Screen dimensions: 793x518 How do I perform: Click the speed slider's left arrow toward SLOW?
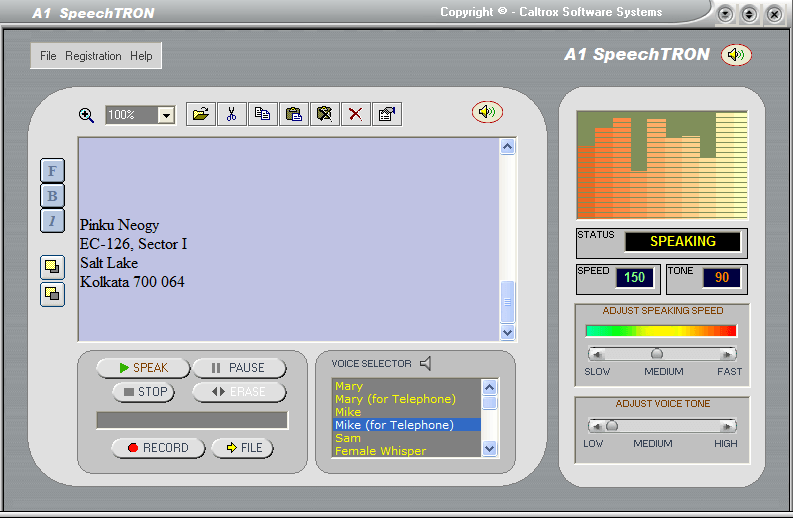(597, 354)
